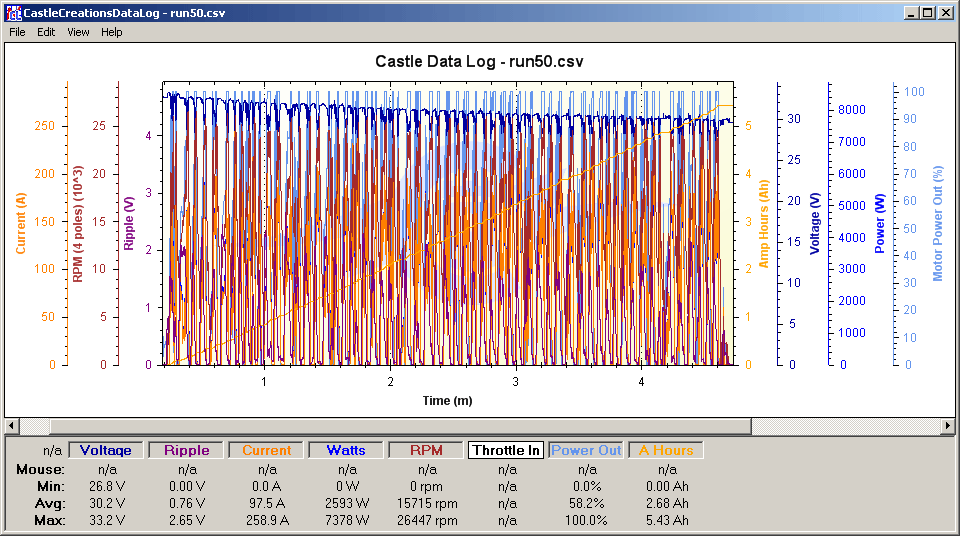This screenshot has height=536, width=960.
Task: Toggle the Ripple series button
Action: (186, 450)
